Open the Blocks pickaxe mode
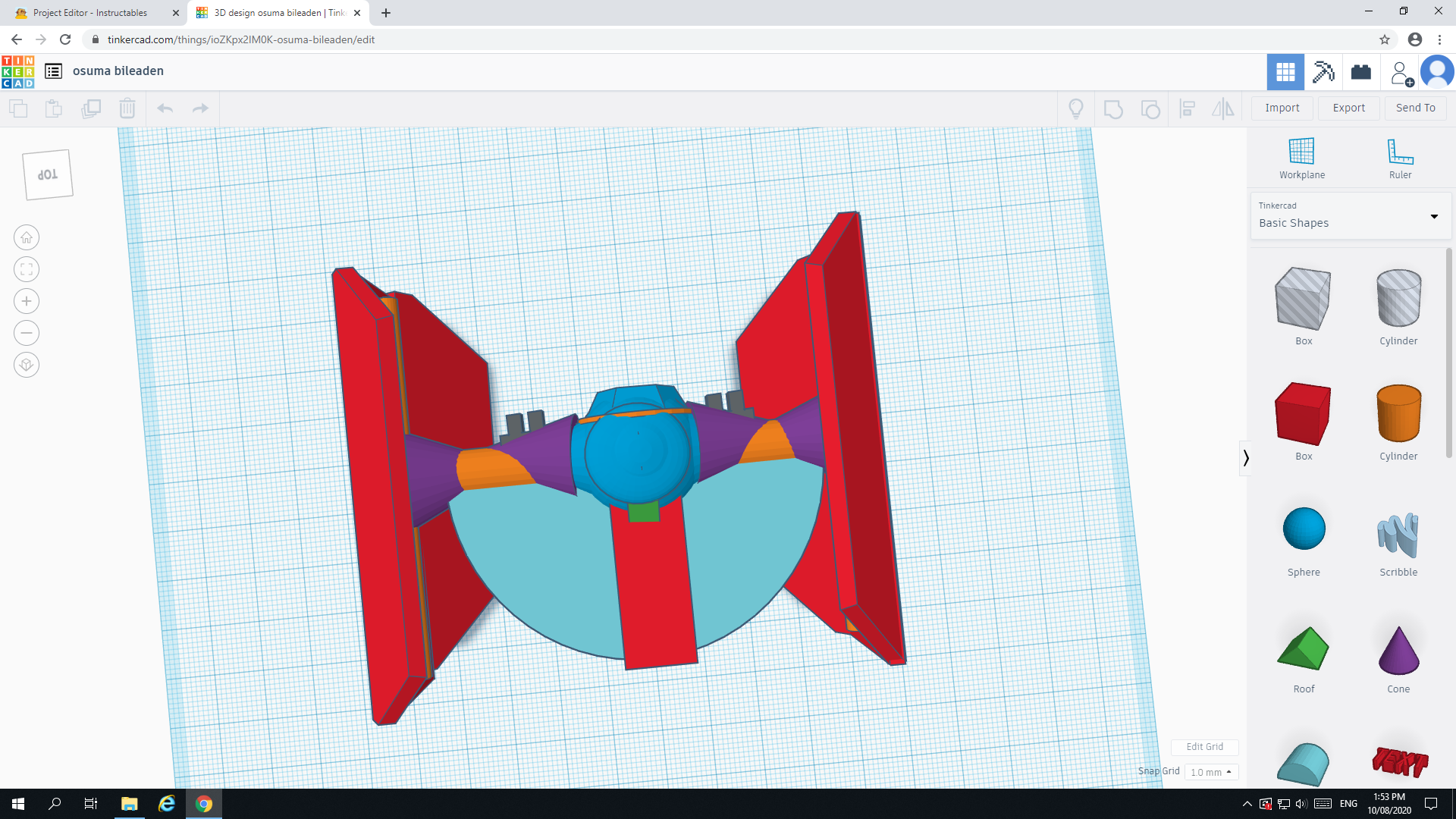The height and width of the screenshot is (819, 1456). (x=1323, y=72)
